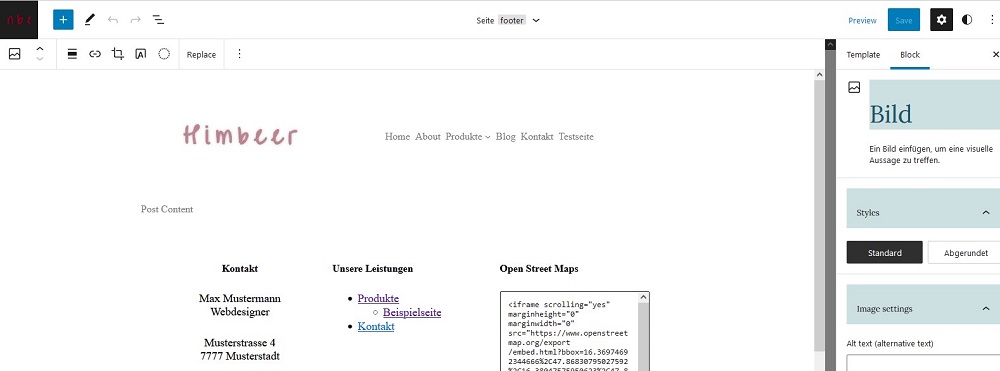Redo the last undone change
The width and height of the screenshot is (1000, 371).
(135, 20)
